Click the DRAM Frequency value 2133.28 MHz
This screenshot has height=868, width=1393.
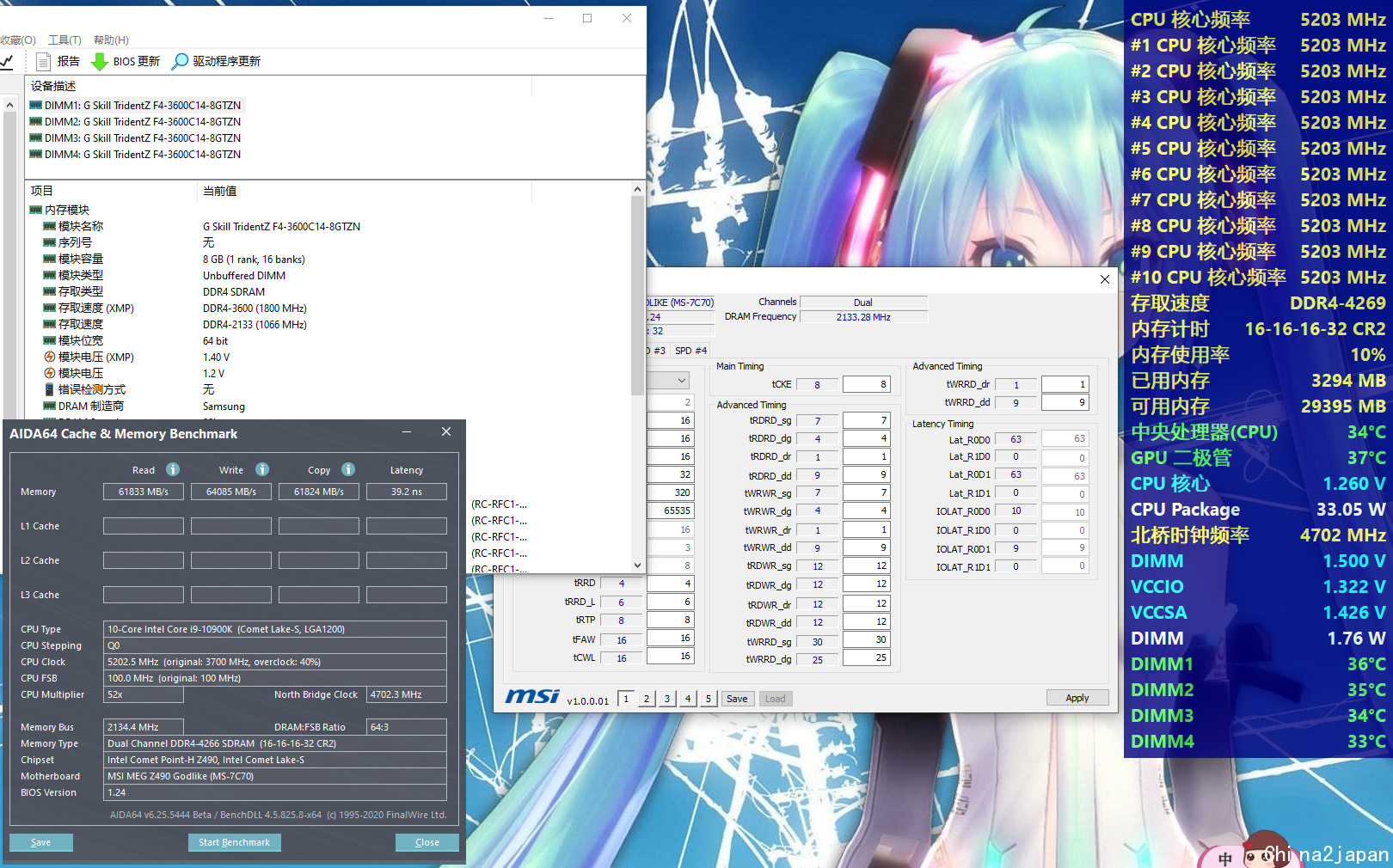tap(863, 317)
